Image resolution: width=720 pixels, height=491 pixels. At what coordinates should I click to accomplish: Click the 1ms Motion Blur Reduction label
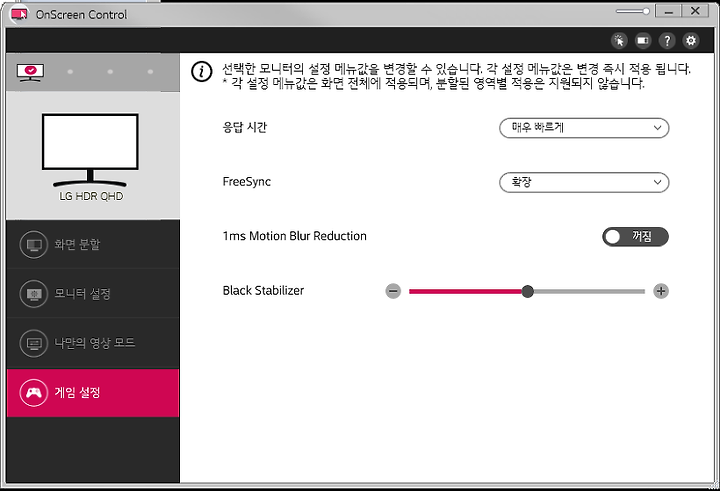[x=294, y=236]
